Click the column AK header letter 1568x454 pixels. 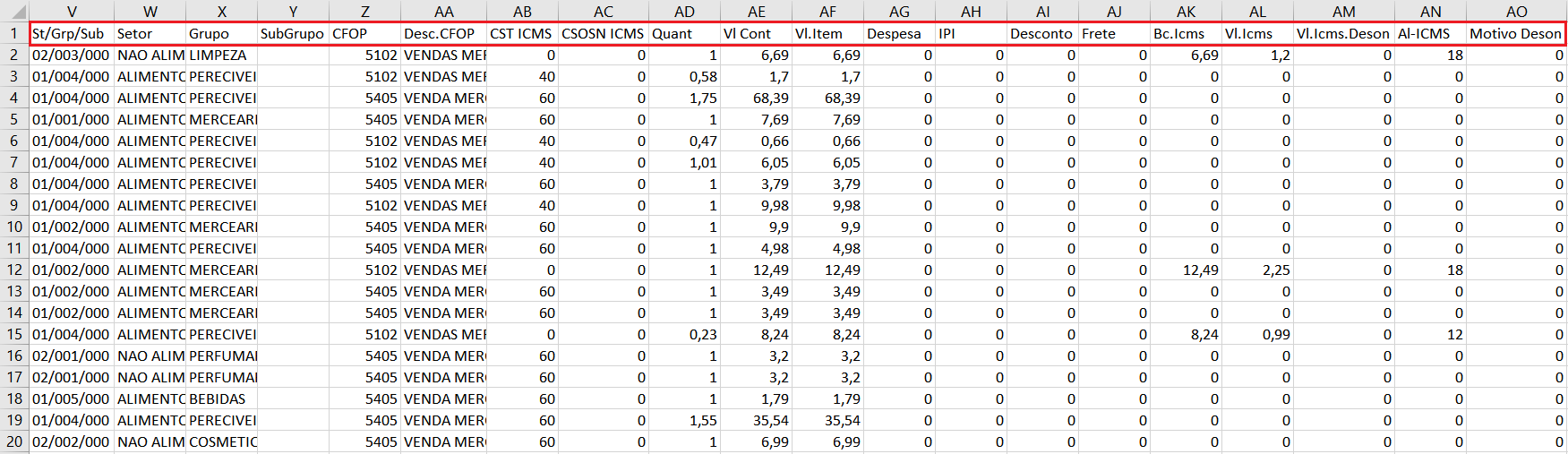(1186, 12)
